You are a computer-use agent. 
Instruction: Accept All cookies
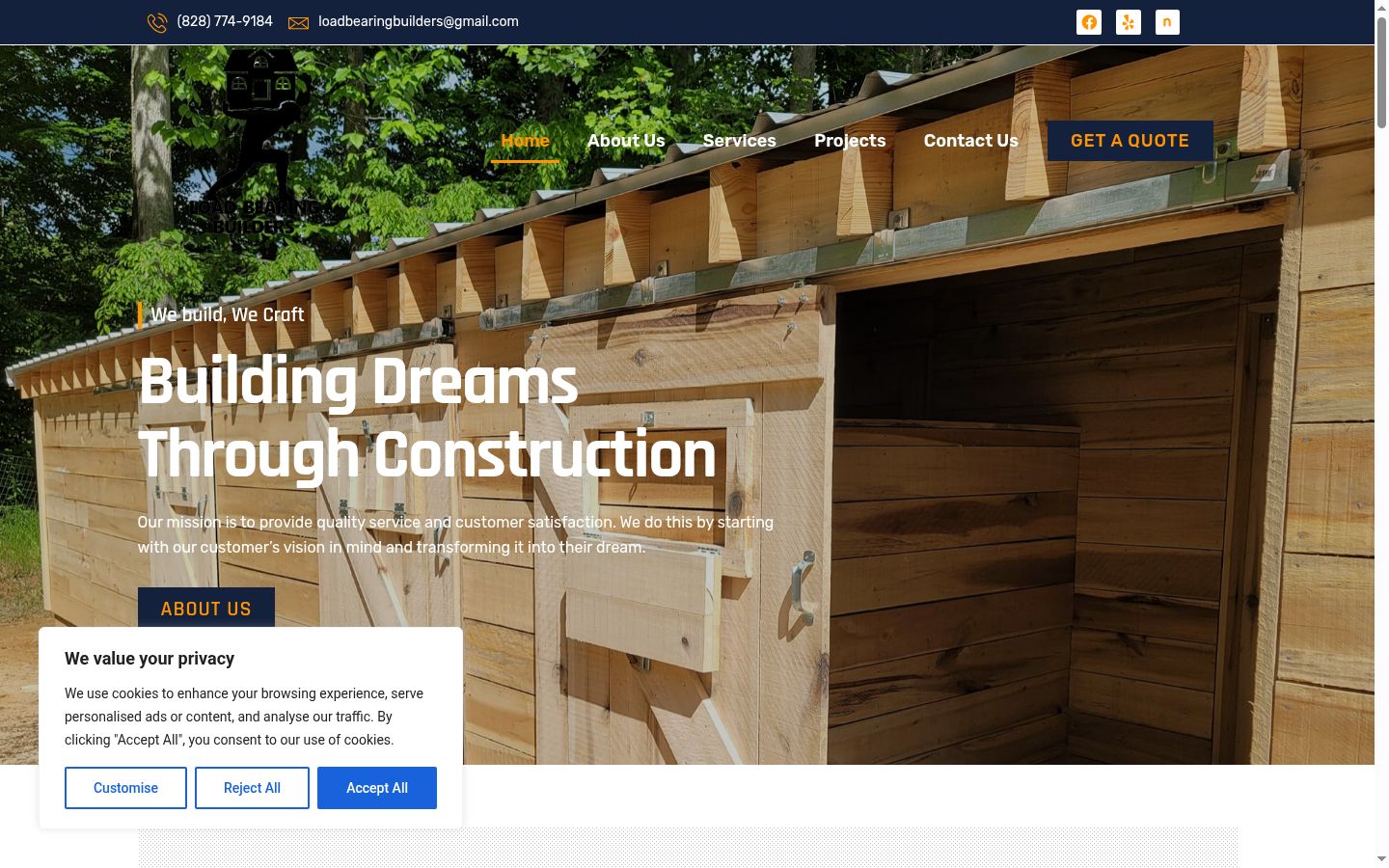coord(377,788)
